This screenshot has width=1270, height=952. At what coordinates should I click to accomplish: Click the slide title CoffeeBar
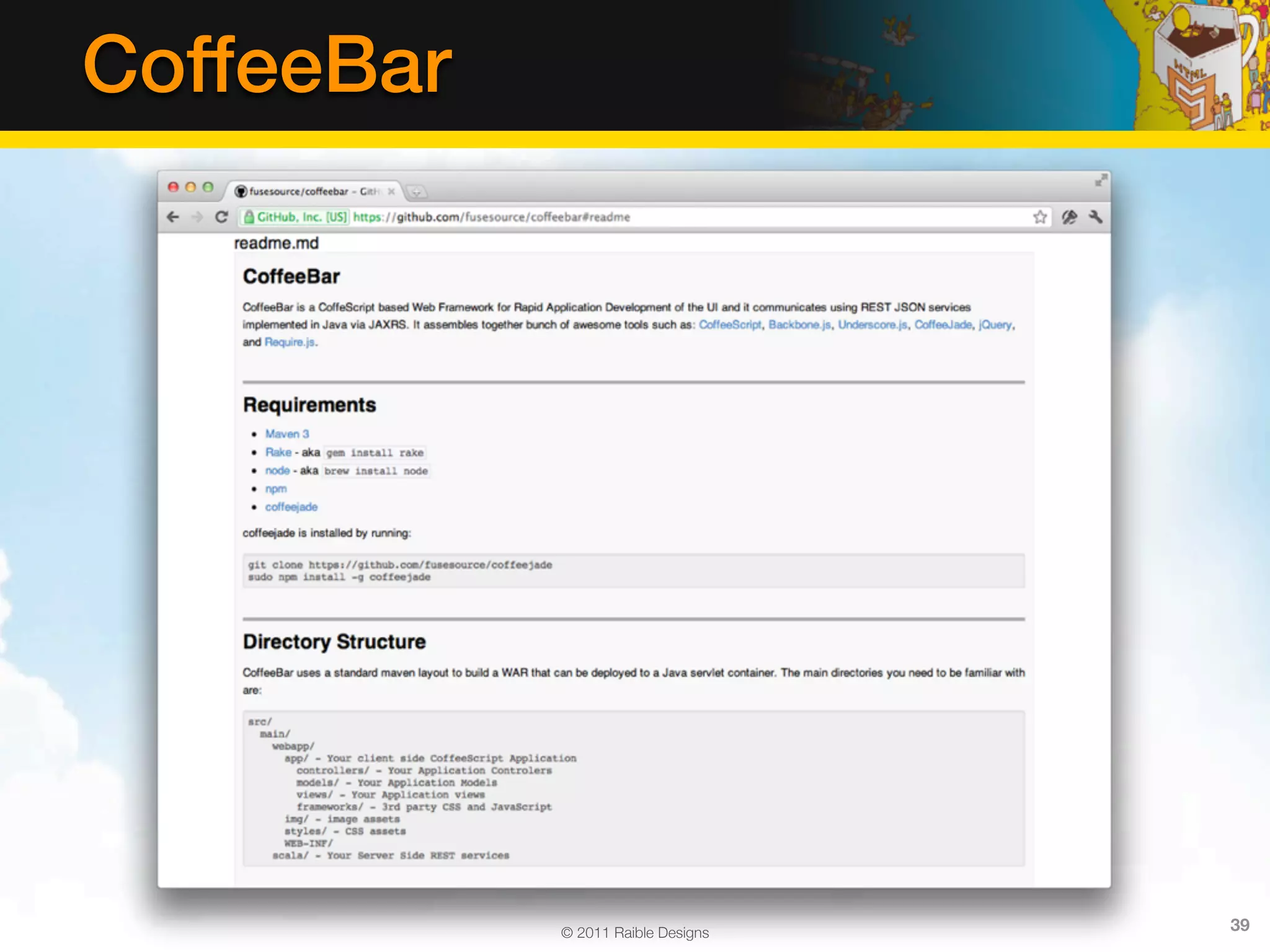268,64
